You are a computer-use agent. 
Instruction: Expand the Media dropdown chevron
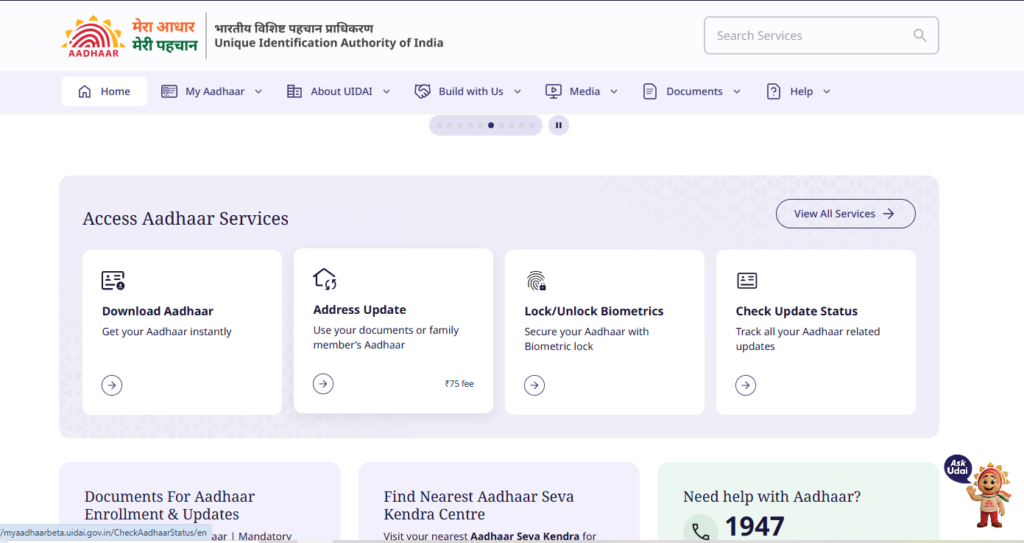614,91
